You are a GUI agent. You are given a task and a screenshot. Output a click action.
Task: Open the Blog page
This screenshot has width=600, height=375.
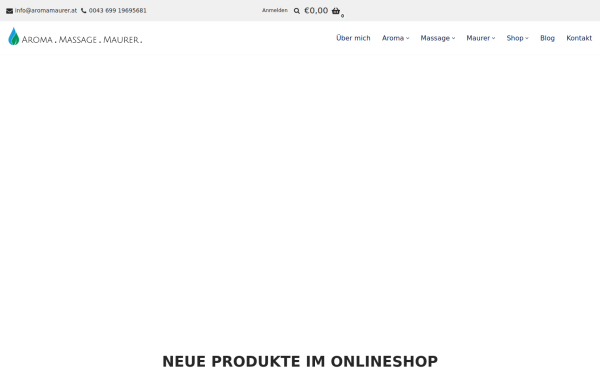point(547,38)
